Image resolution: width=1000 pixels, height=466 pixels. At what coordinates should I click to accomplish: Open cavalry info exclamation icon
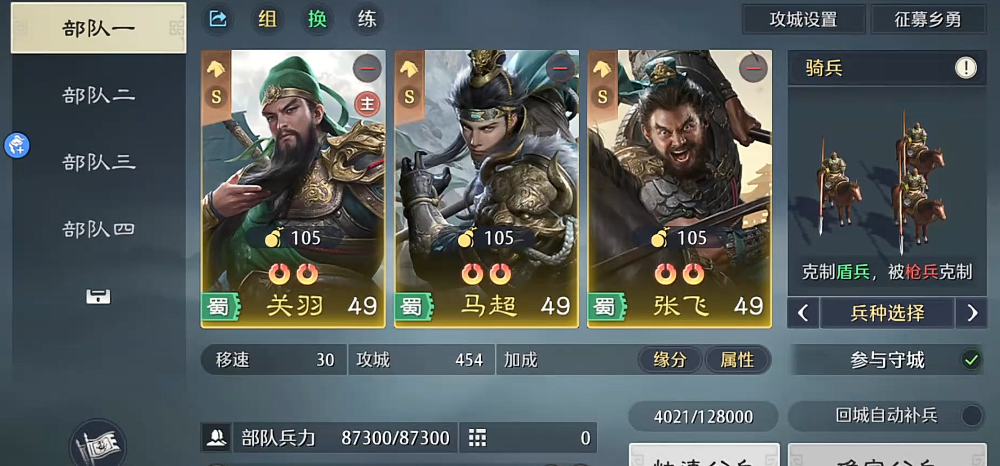(x=966, y=68)
